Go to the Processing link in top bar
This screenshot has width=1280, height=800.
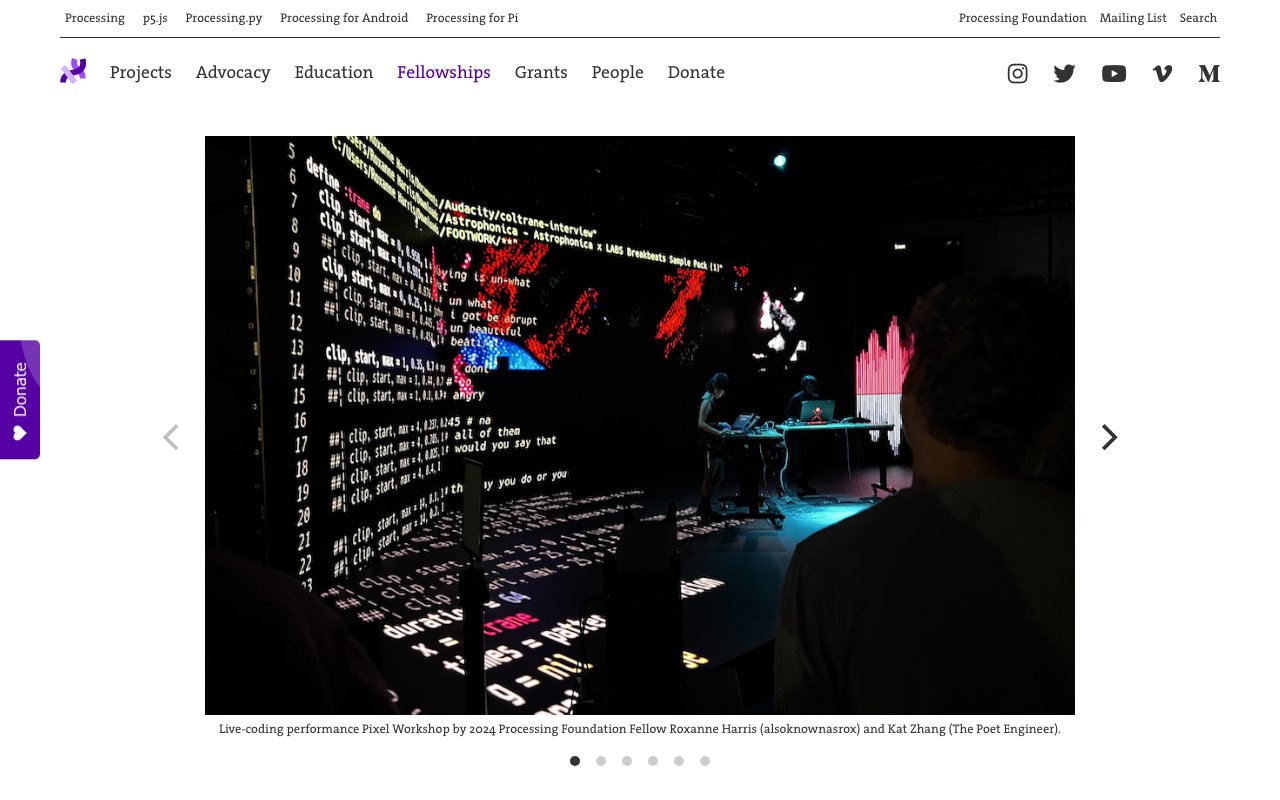95,18
